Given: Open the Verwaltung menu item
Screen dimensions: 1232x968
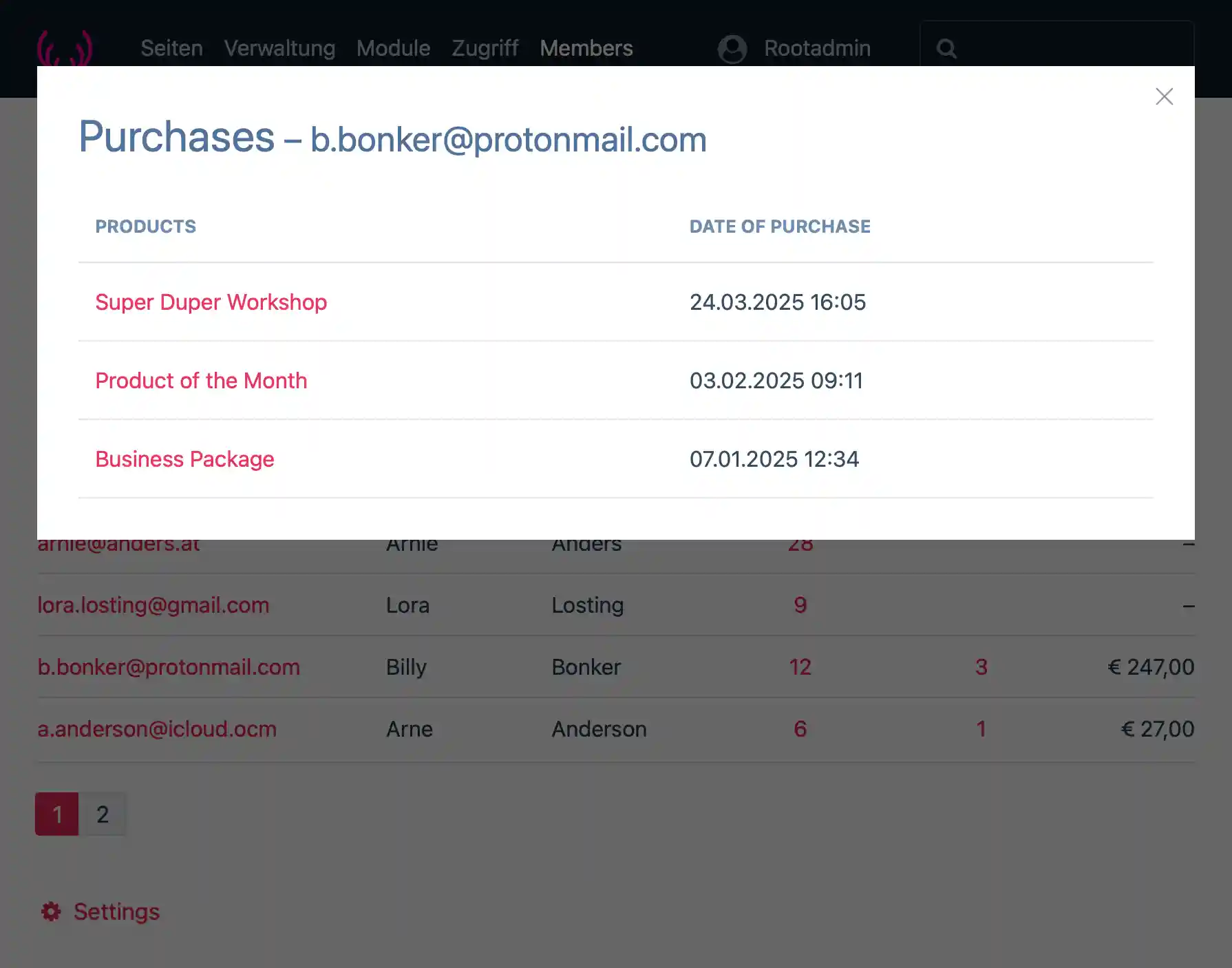Looking at the screenshot, I should 279,48.
